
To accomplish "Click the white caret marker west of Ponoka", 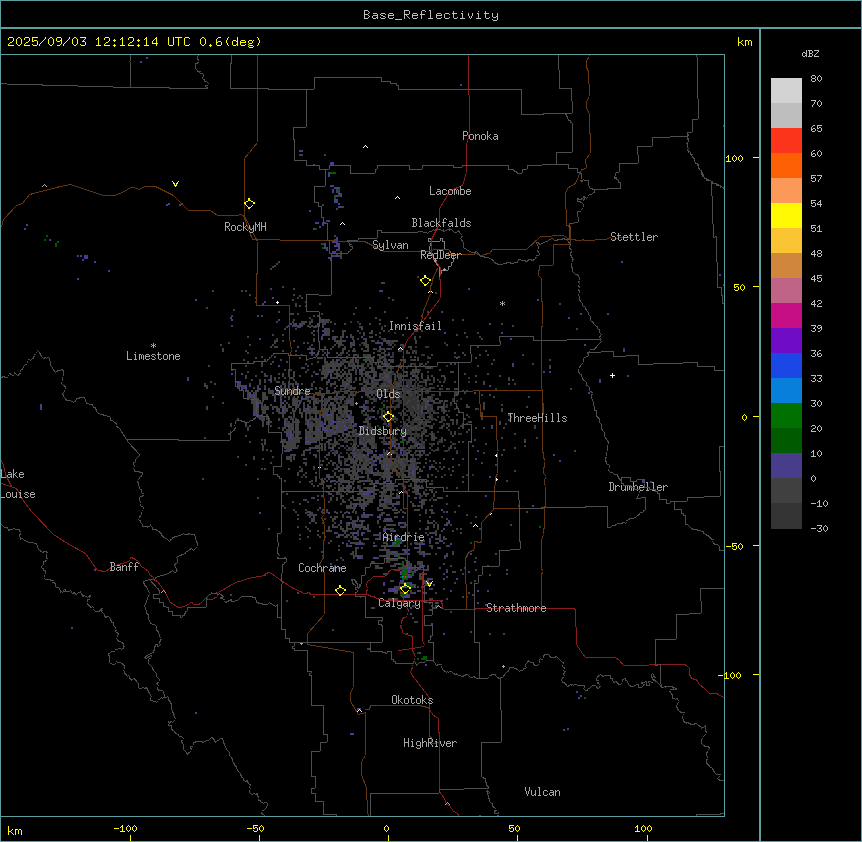I will (365, 147).
